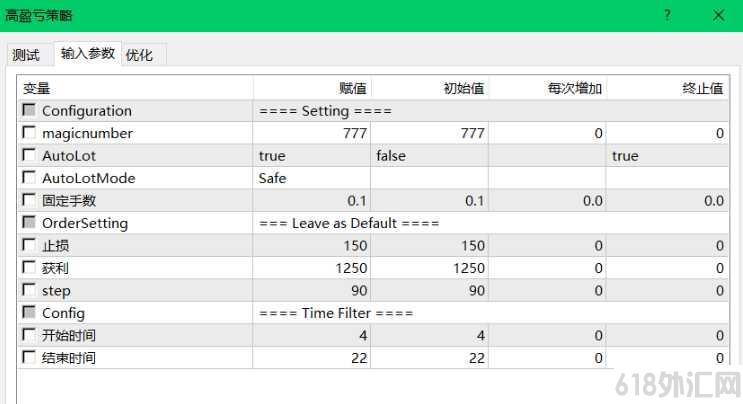Open the AutoLot value dropdown showing true
This screenshot has width=743, height=404.
[x=311, y=155]
